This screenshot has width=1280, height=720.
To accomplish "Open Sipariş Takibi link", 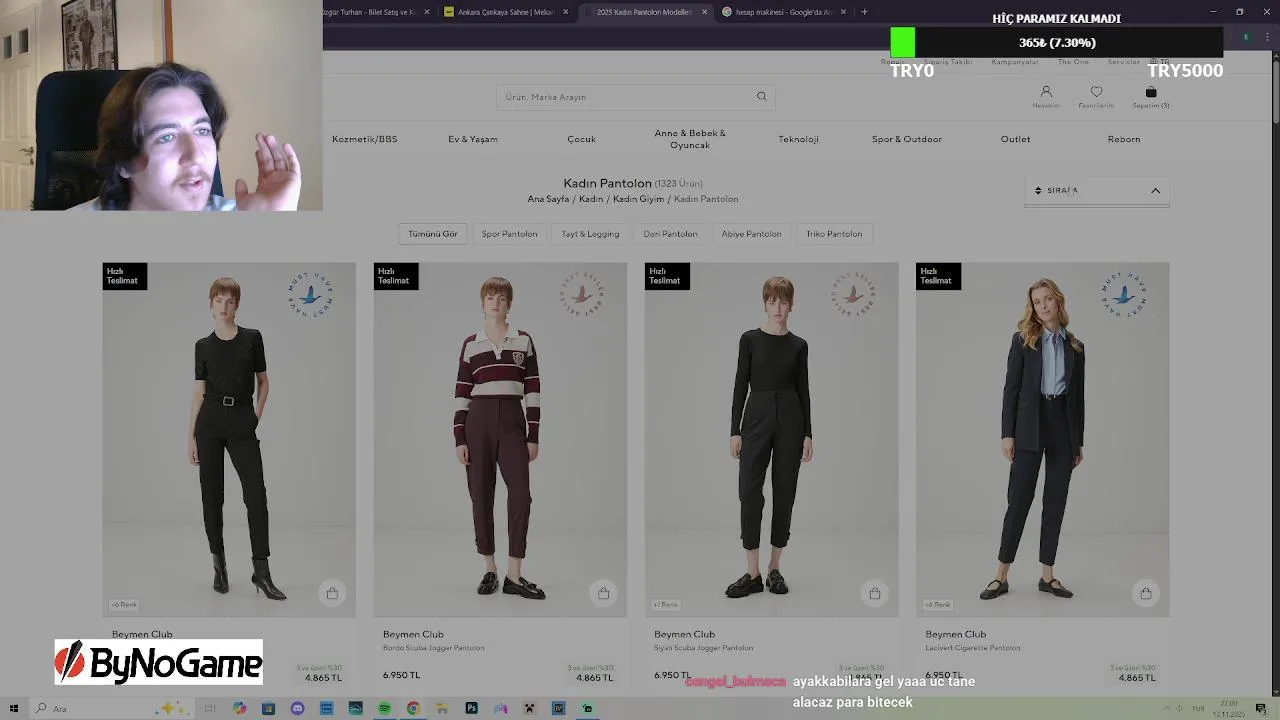I will 947,62.
